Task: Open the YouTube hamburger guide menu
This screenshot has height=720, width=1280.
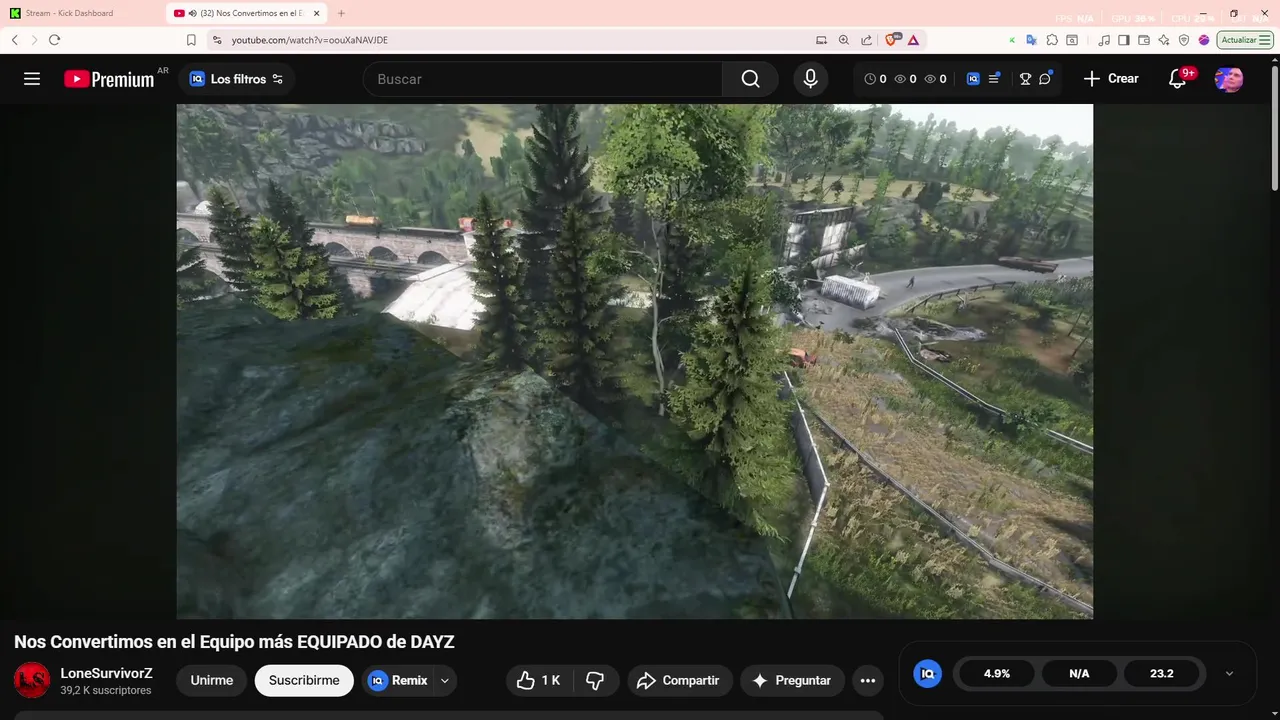Action: [x=32, y=79]
